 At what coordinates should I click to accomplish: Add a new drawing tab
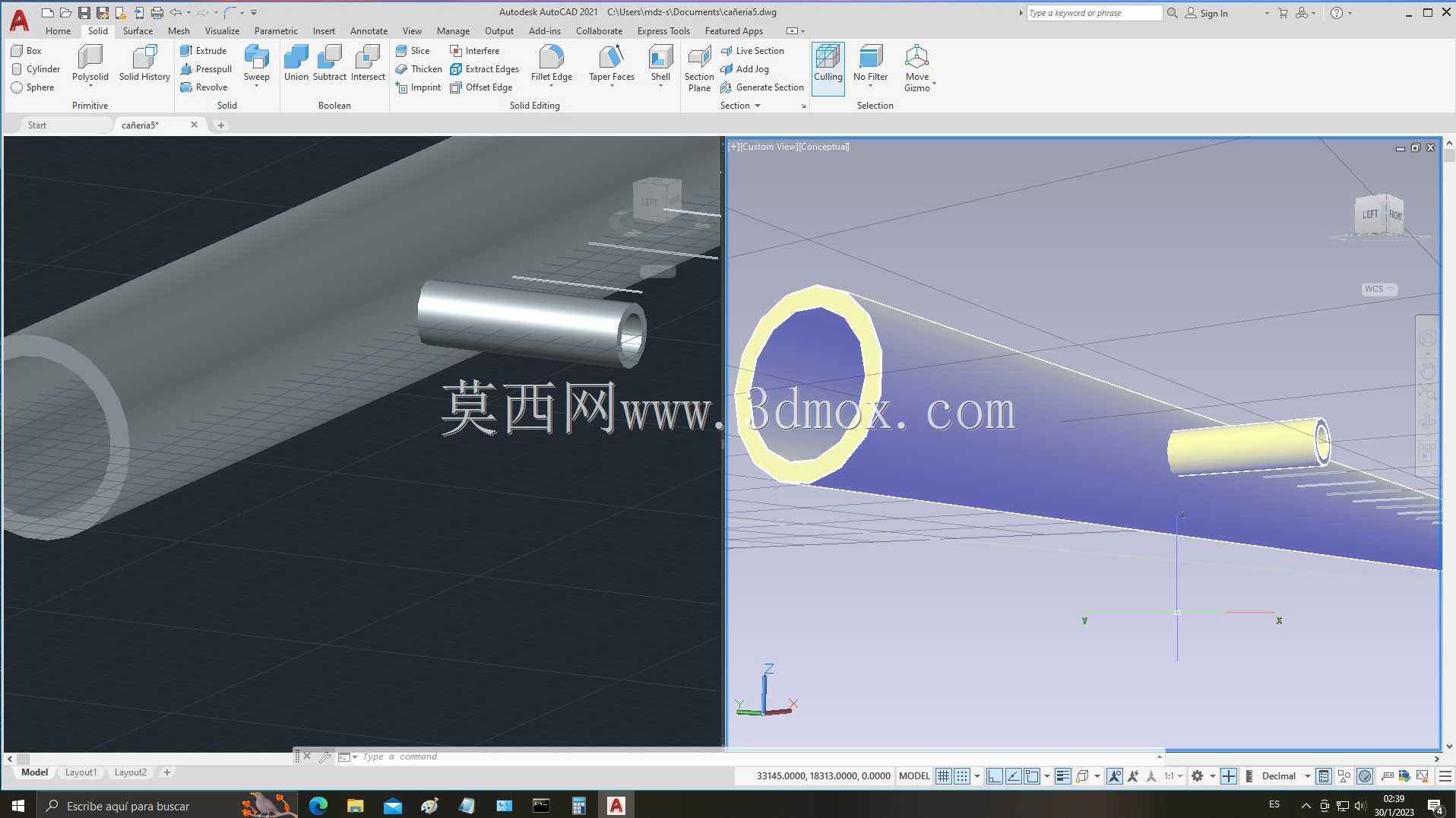coord(221,125)
